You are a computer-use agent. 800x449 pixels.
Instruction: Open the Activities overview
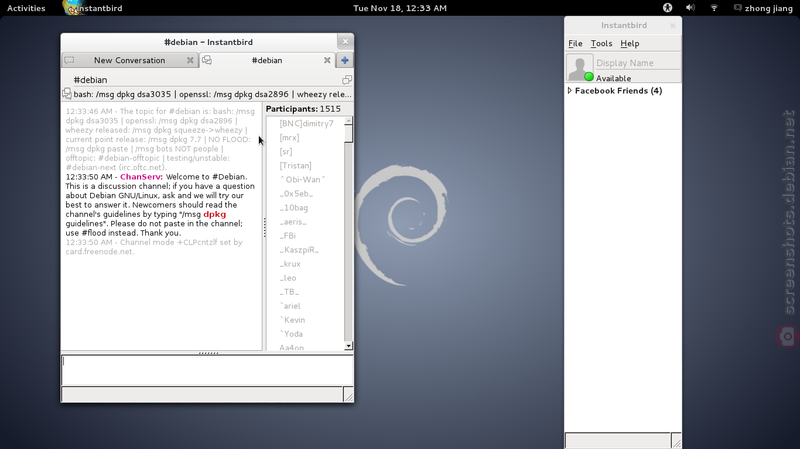tap(26, 8)
